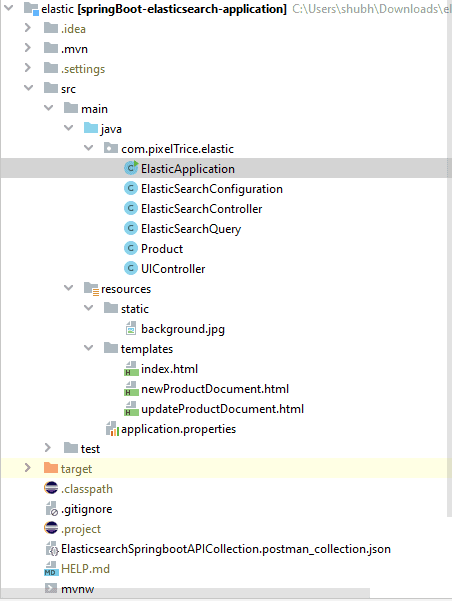Click the .gitignore file icon
This screenshot has height=601, width=452.
pyautogui.click(x=51, y=509)
